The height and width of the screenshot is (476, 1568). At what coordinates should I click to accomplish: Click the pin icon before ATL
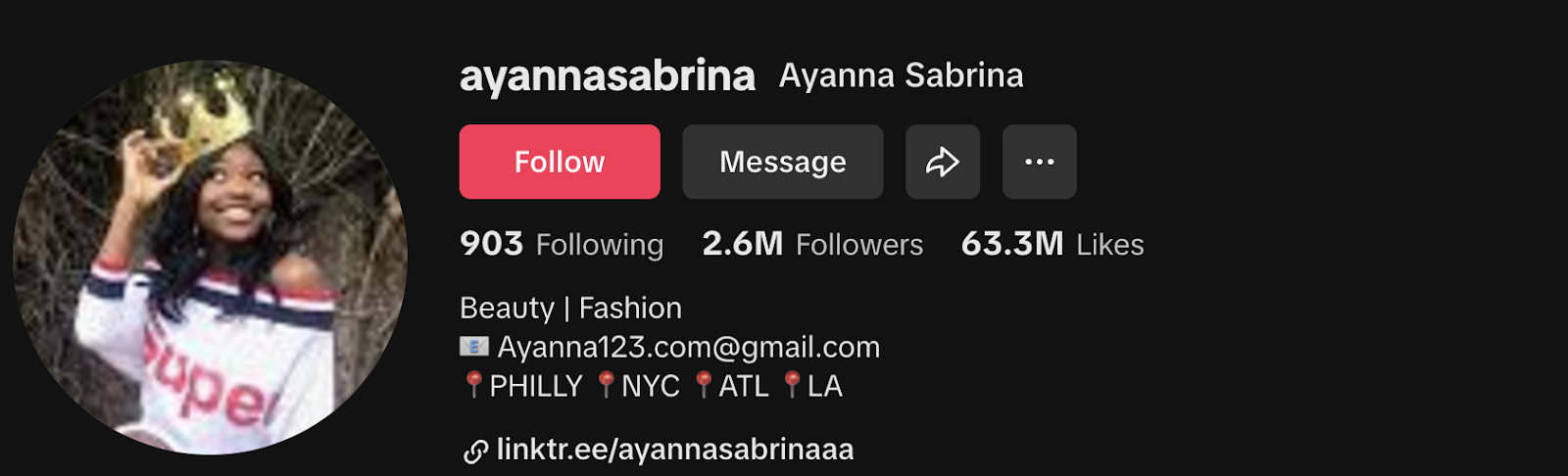704,385
